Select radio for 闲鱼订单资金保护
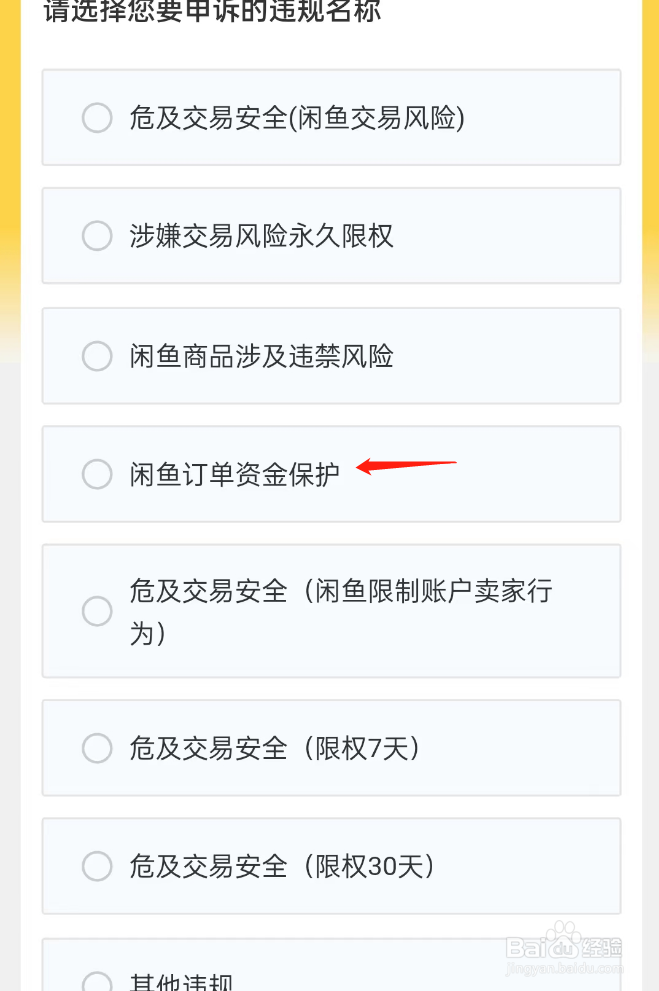The image size is (659, 991). click(x=97, y=474)
